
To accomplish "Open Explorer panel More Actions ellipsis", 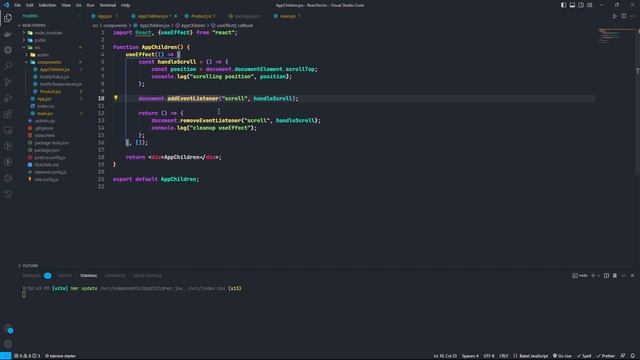I will click(80, 16).
